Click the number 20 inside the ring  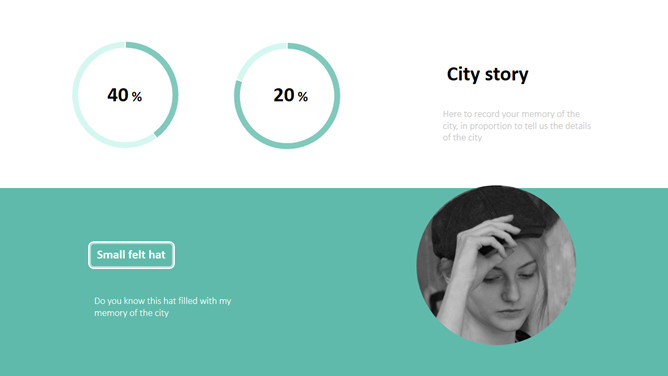pyautogui.click(x=284, y=95)
